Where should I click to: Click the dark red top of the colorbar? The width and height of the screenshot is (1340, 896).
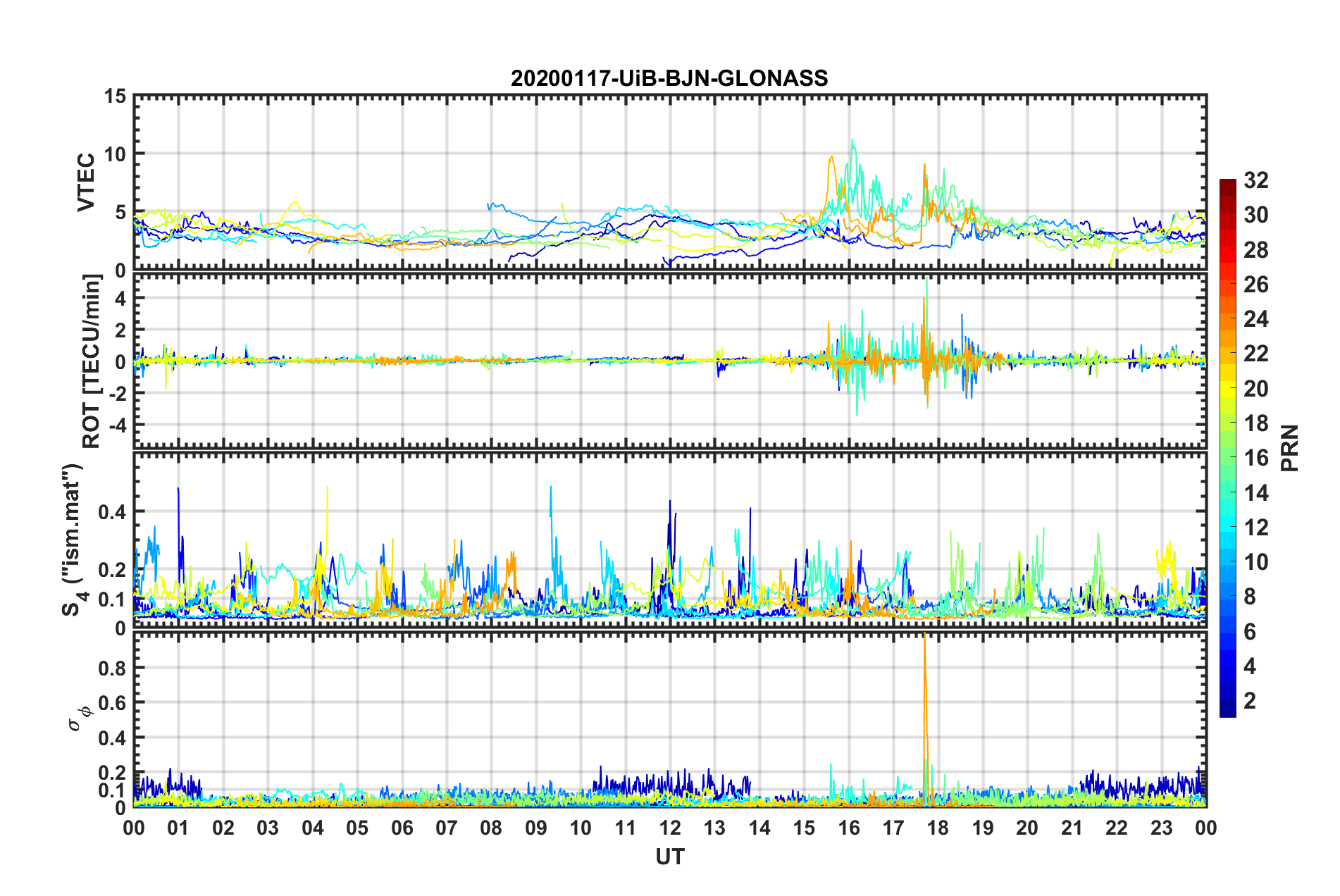1227,185
